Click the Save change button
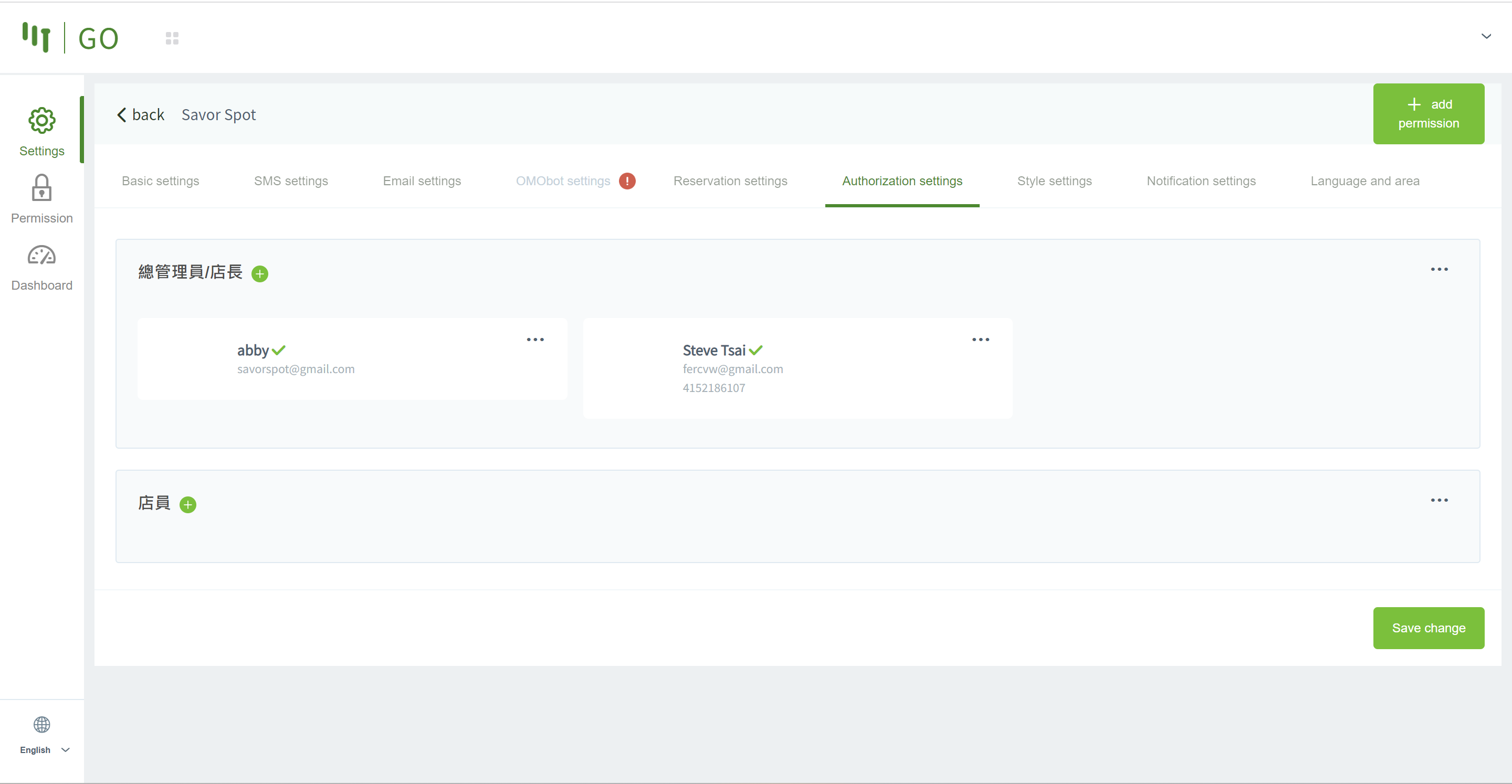This screenshot has height=784, width=1512. [x=1428, y=628]
